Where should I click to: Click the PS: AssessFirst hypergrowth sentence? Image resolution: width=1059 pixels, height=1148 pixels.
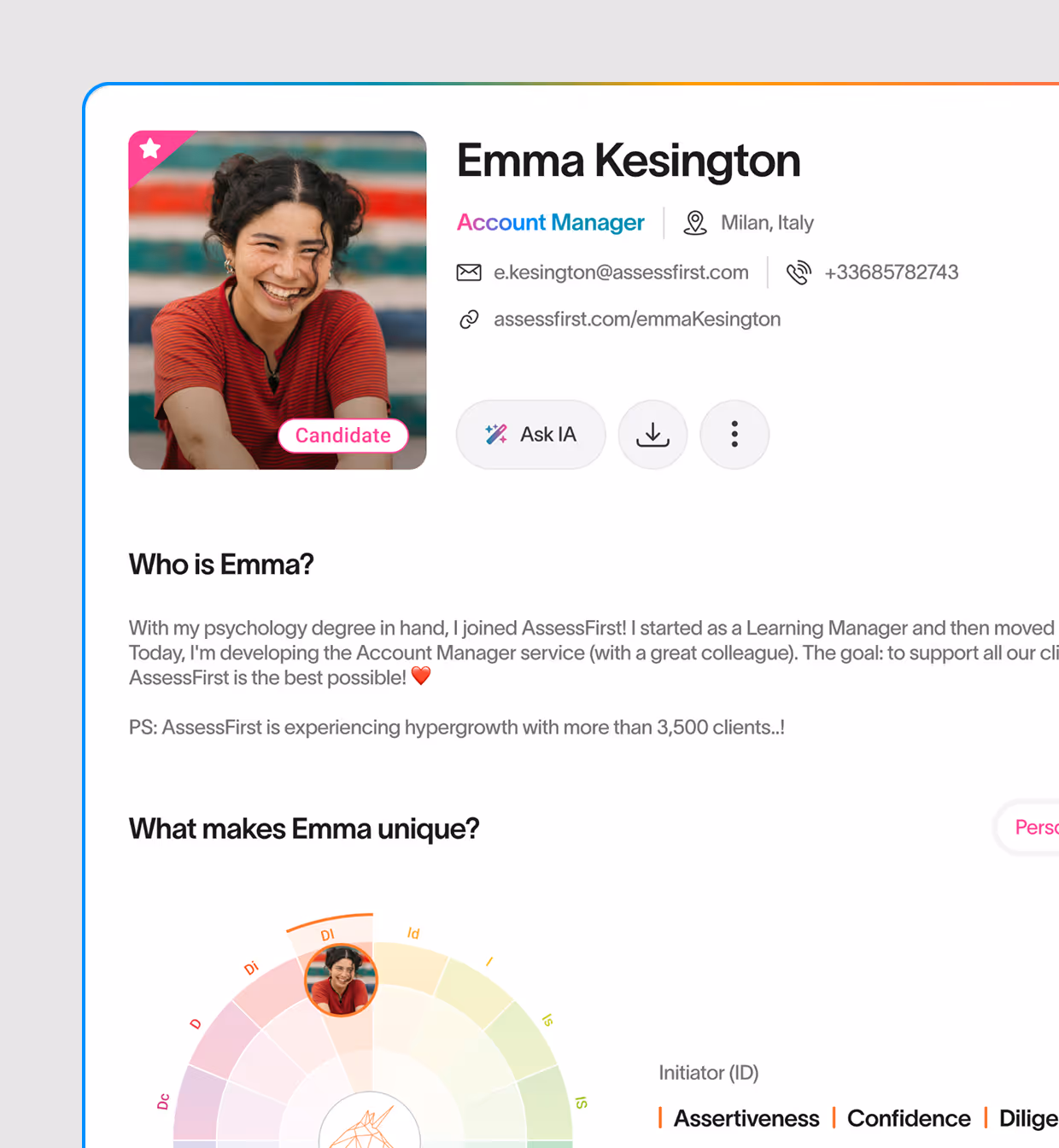(x=457, y=728)
